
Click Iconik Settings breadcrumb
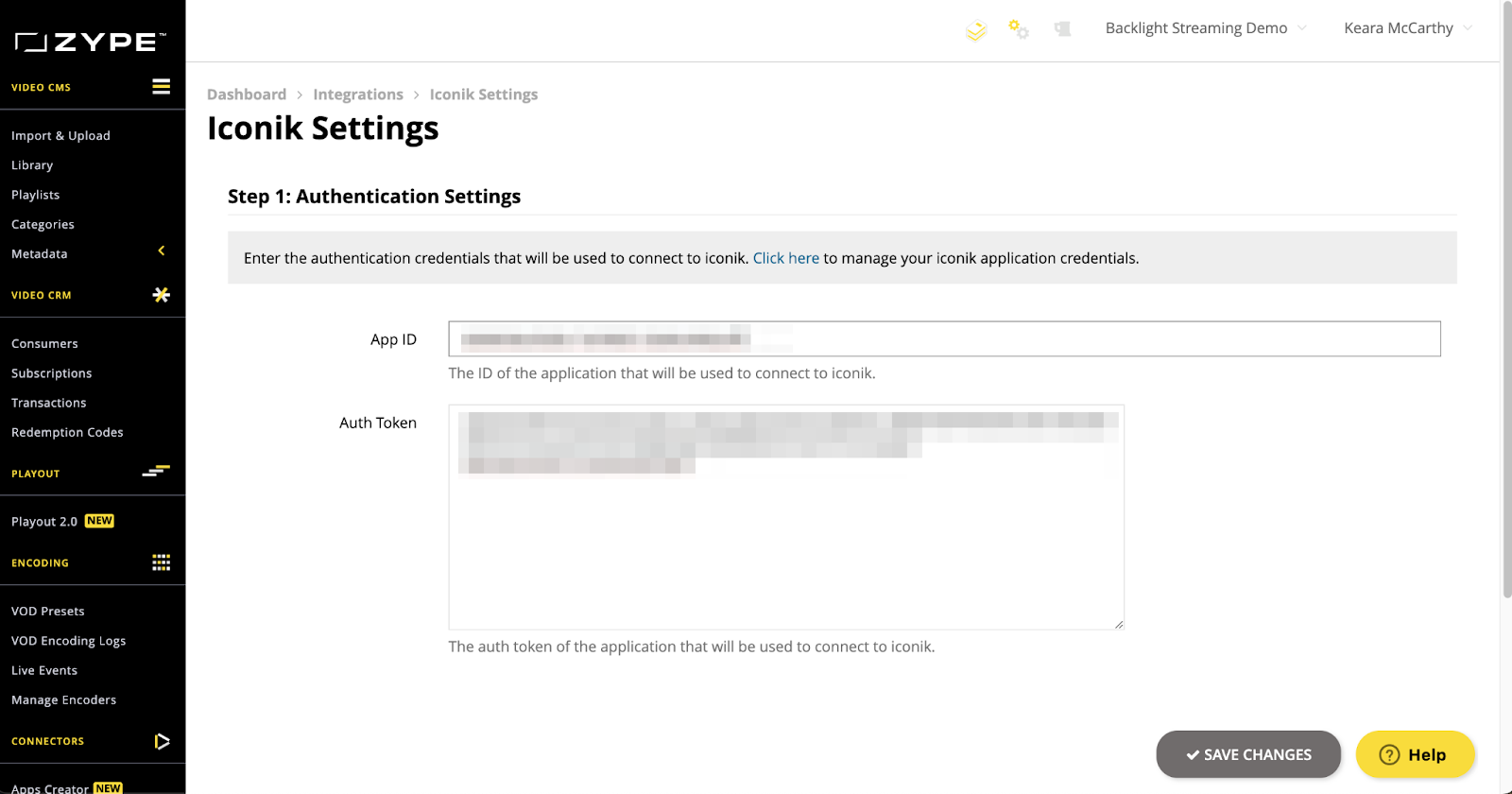coord(484,95)
